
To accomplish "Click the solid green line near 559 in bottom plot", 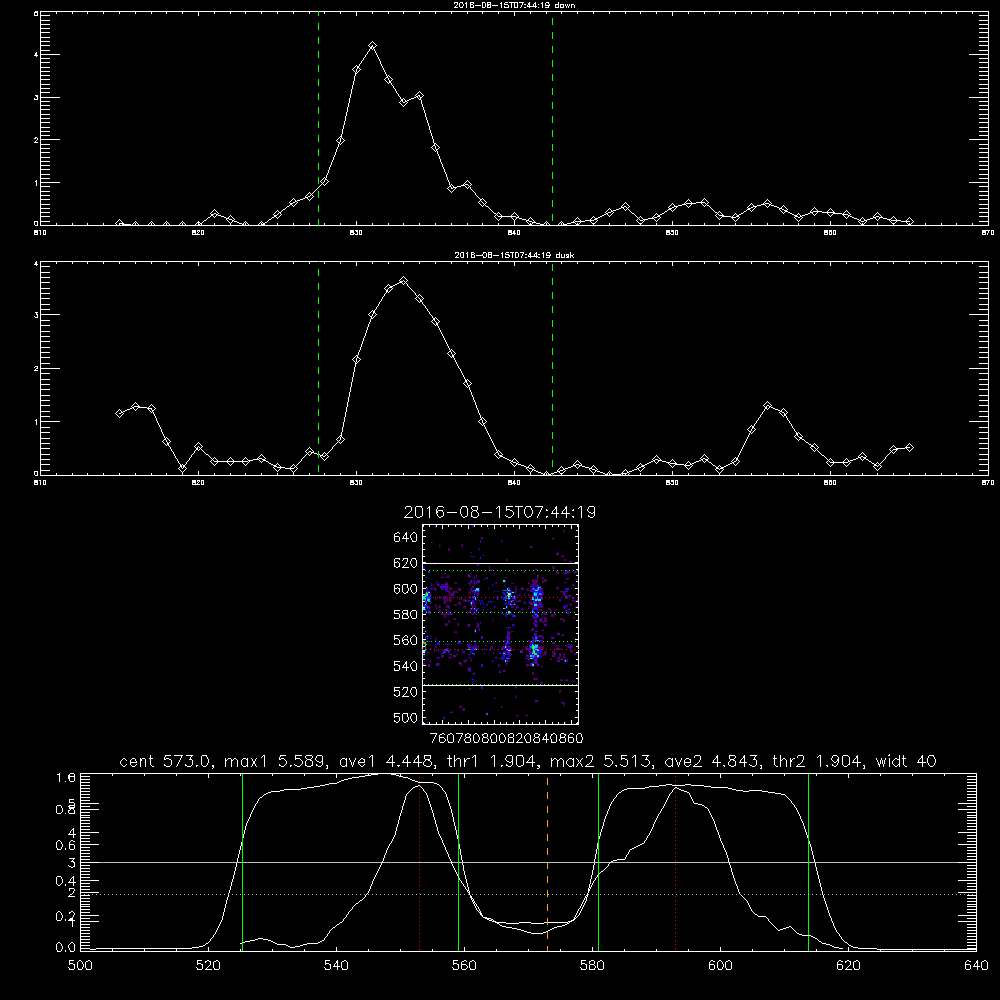I will click(459, 861).
